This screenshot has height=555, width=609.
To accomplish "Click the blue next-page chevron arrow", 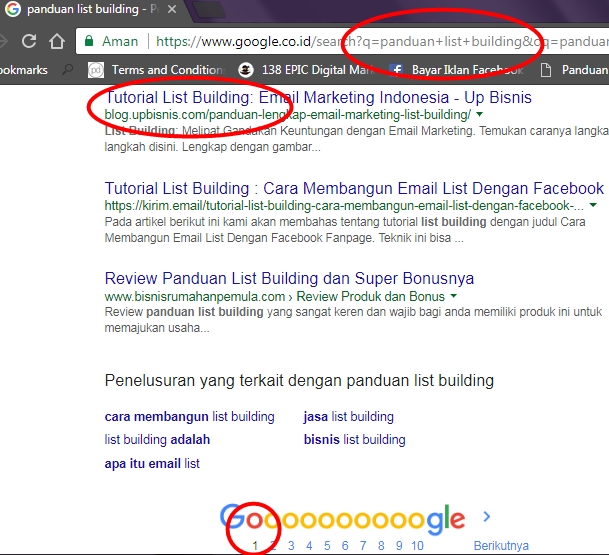I will tap(487, 517).
